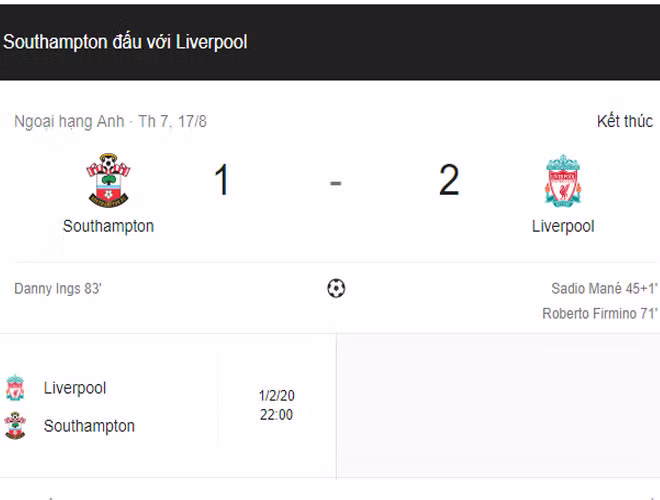This screenshot has height=500, width=660.
Task: Click the large Southampton club crest
Action: click(x=108, y=181)
